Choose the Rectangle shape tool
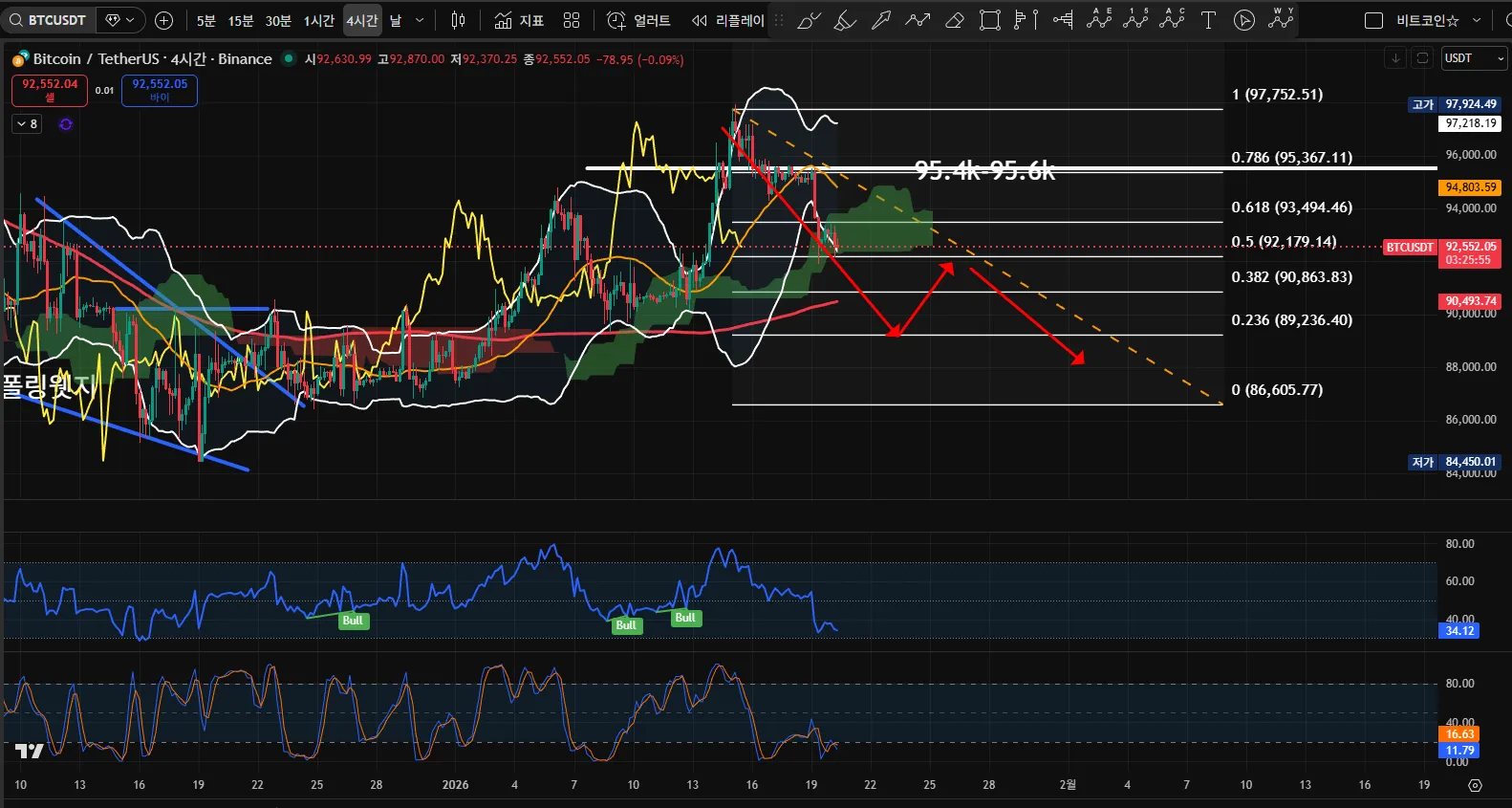This screenshot has height=808, width=1512. pos(990,20)
